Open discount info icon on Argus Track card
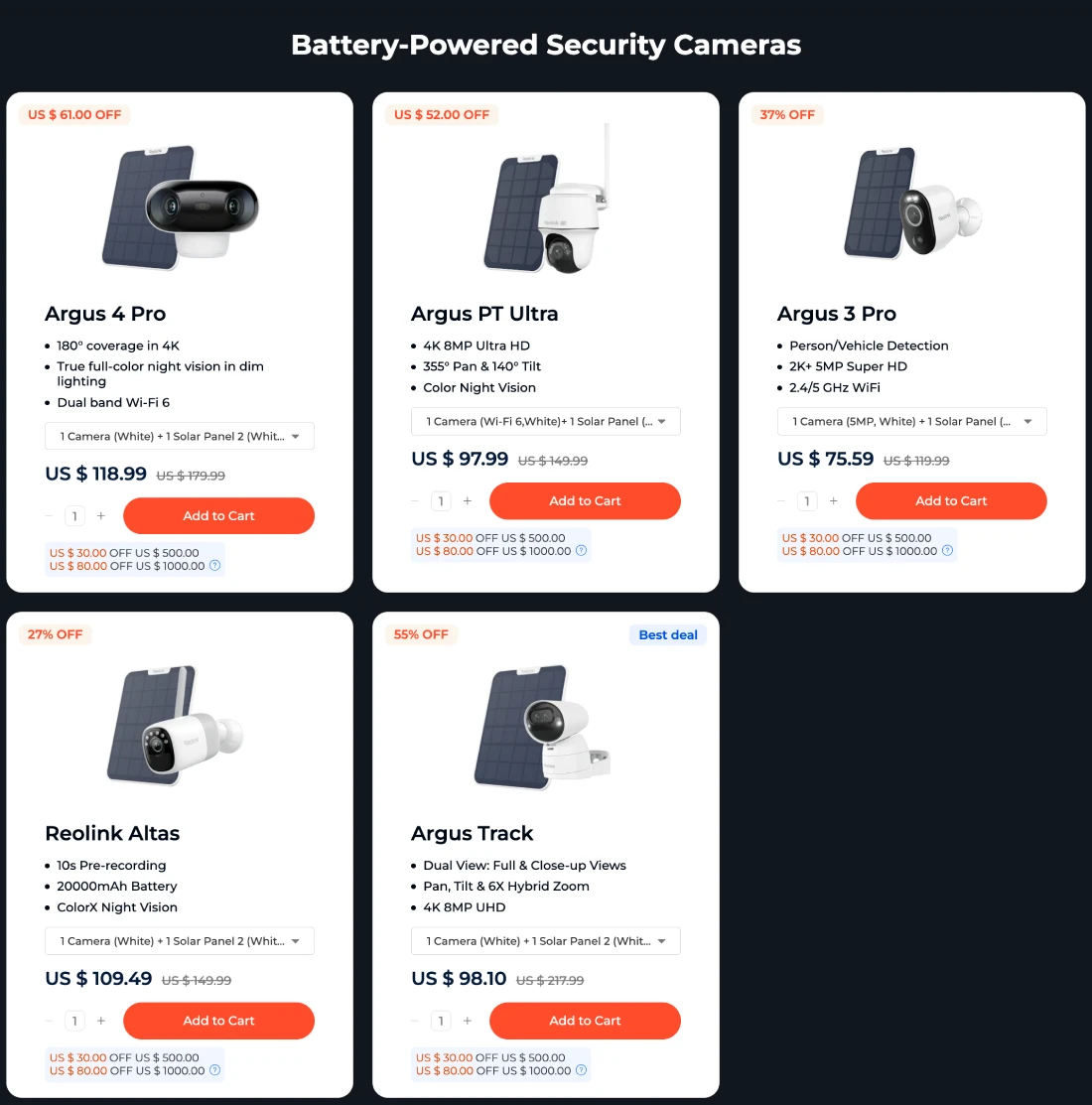 click(x=582, y=1070)
